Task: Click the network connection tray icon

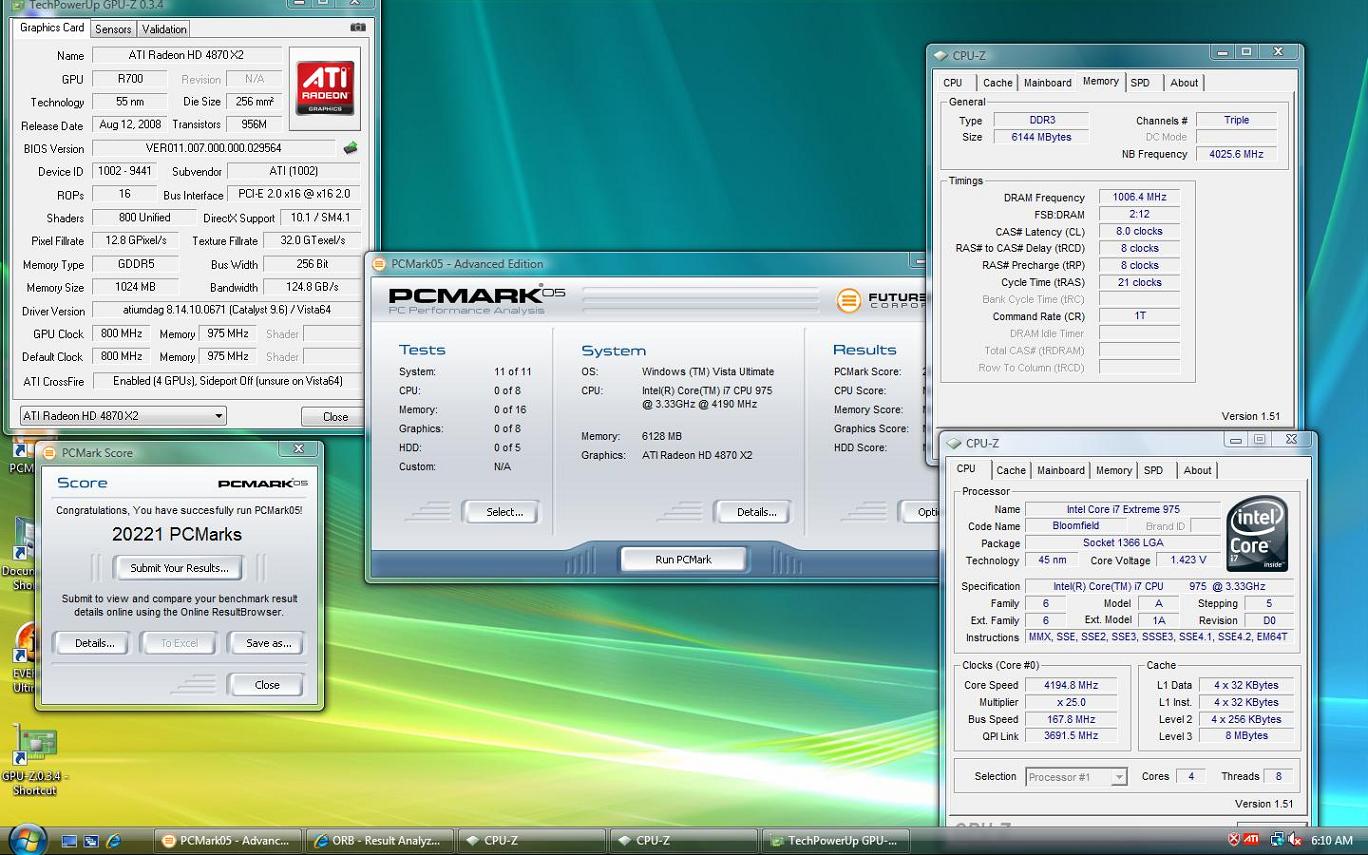Action: click(1277, 840)
